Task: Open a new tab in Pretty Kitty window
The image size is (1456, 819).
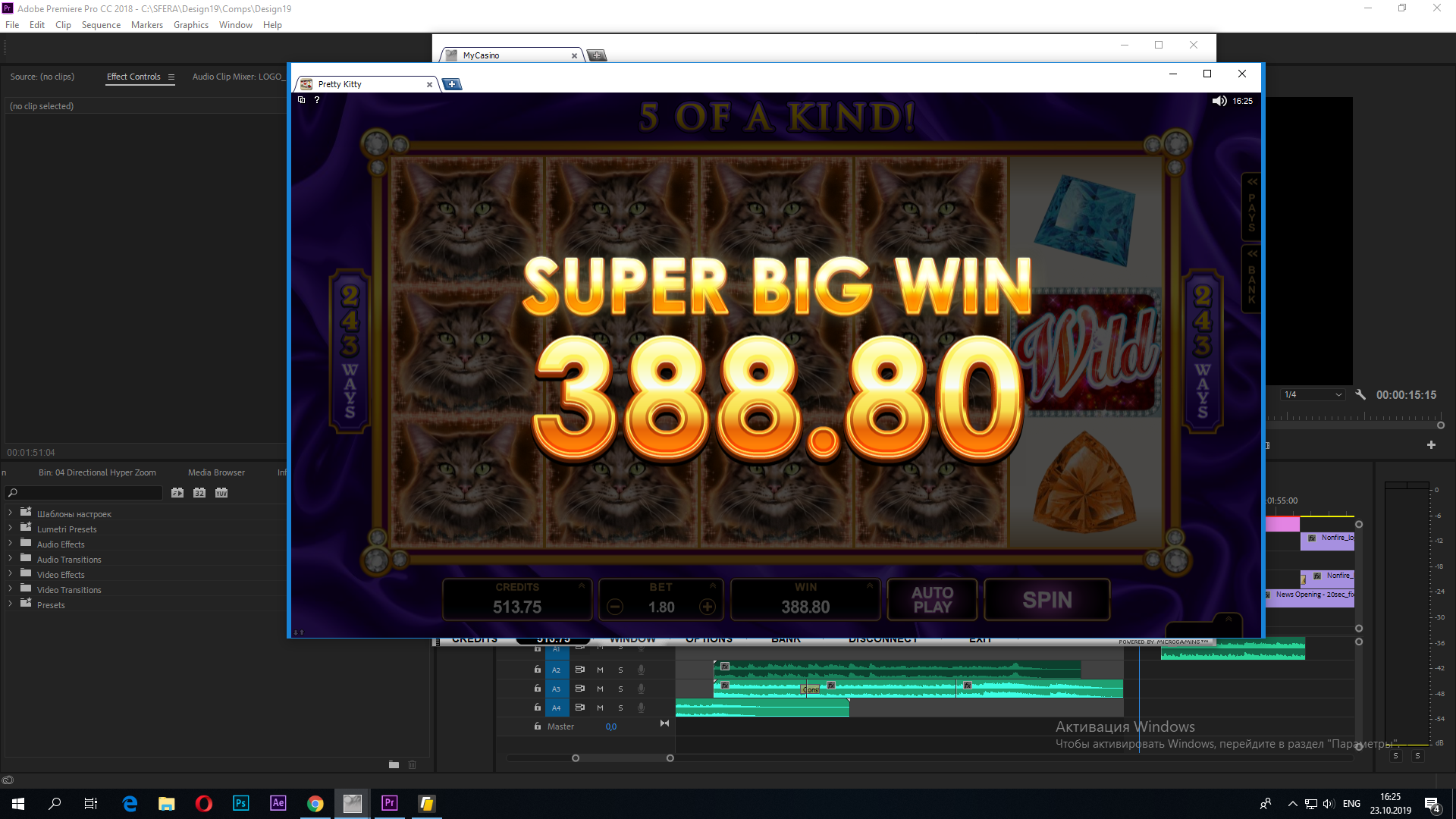Action: tap(452, 84)
